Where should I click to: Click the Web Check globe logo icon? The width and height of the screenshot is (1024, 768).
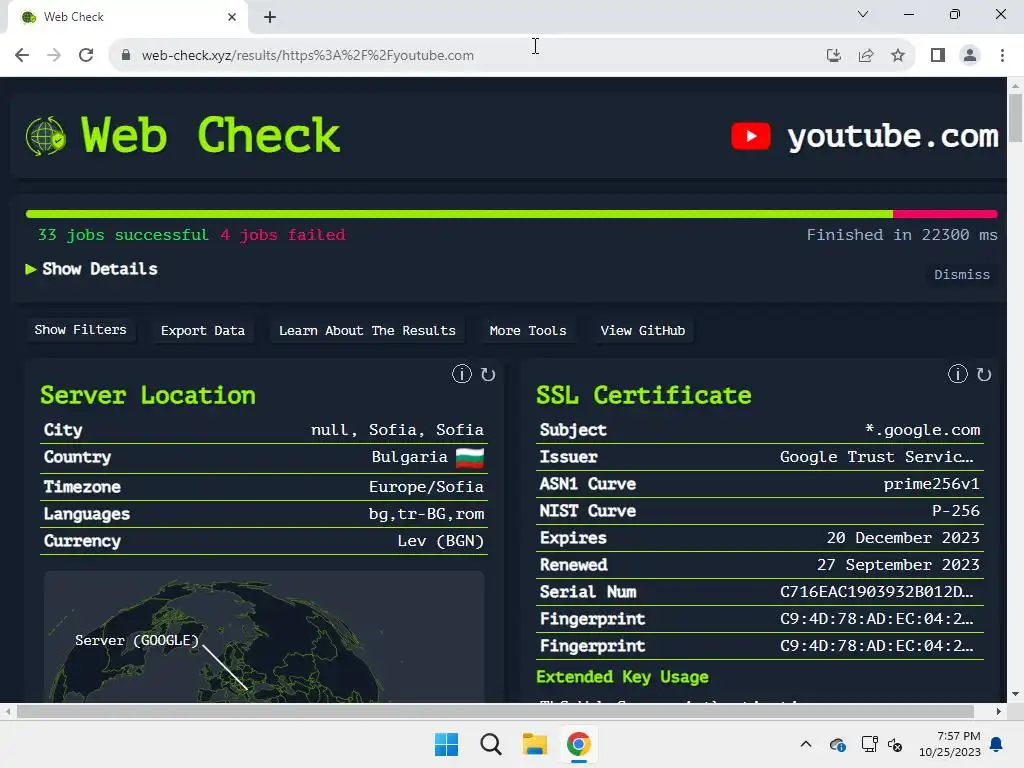coord(46,136)
